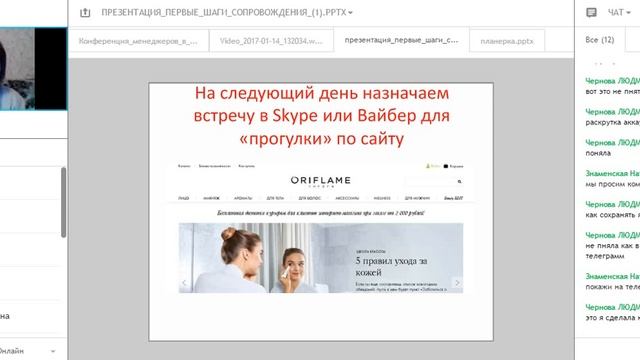Select the Все (12) chat tab
The width and height of the screenshot is (640, 360).
tap(600, 40)
